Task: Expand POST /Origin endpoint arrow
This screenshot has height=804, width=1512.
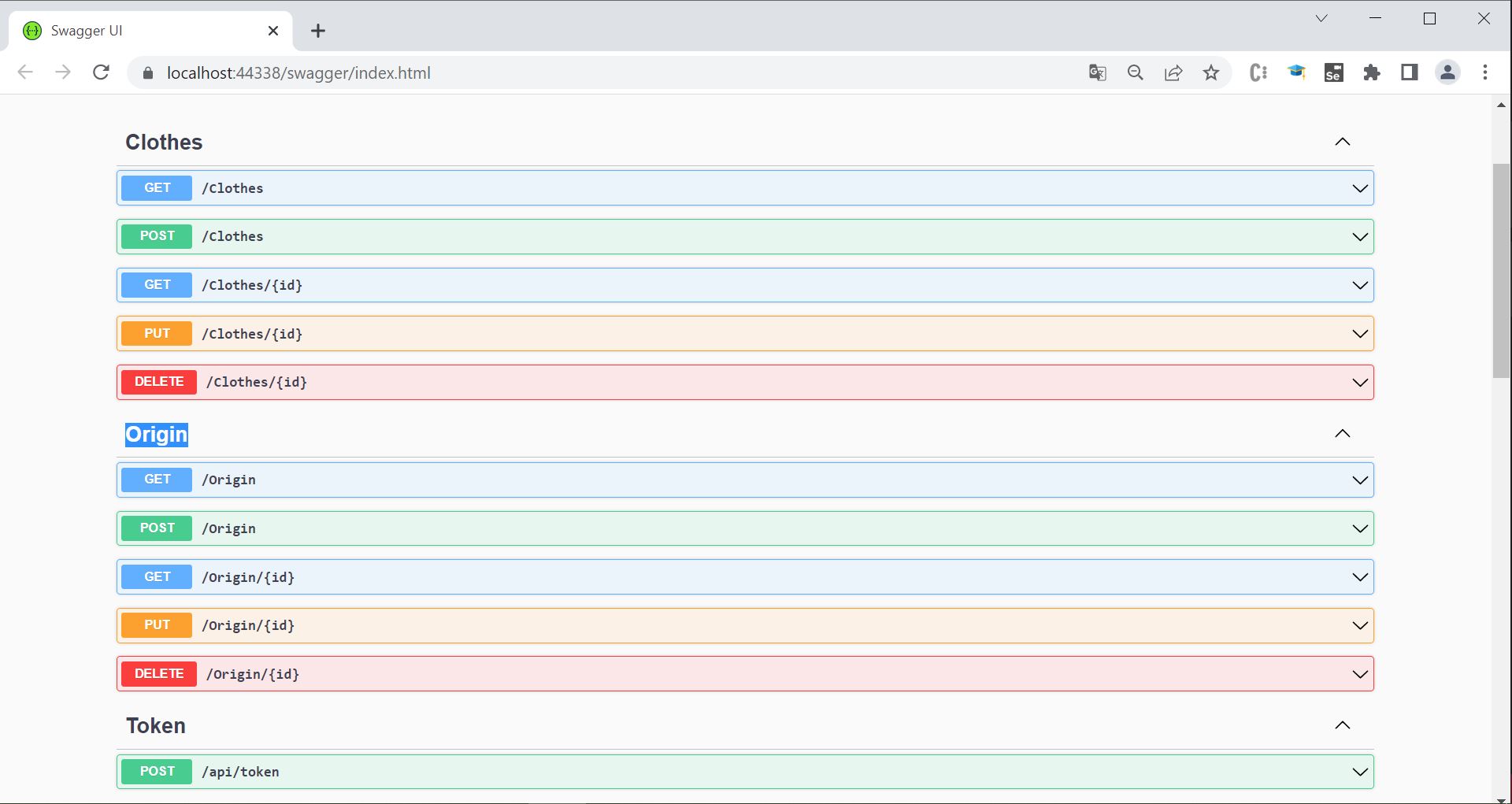Action: (1360, 528)
